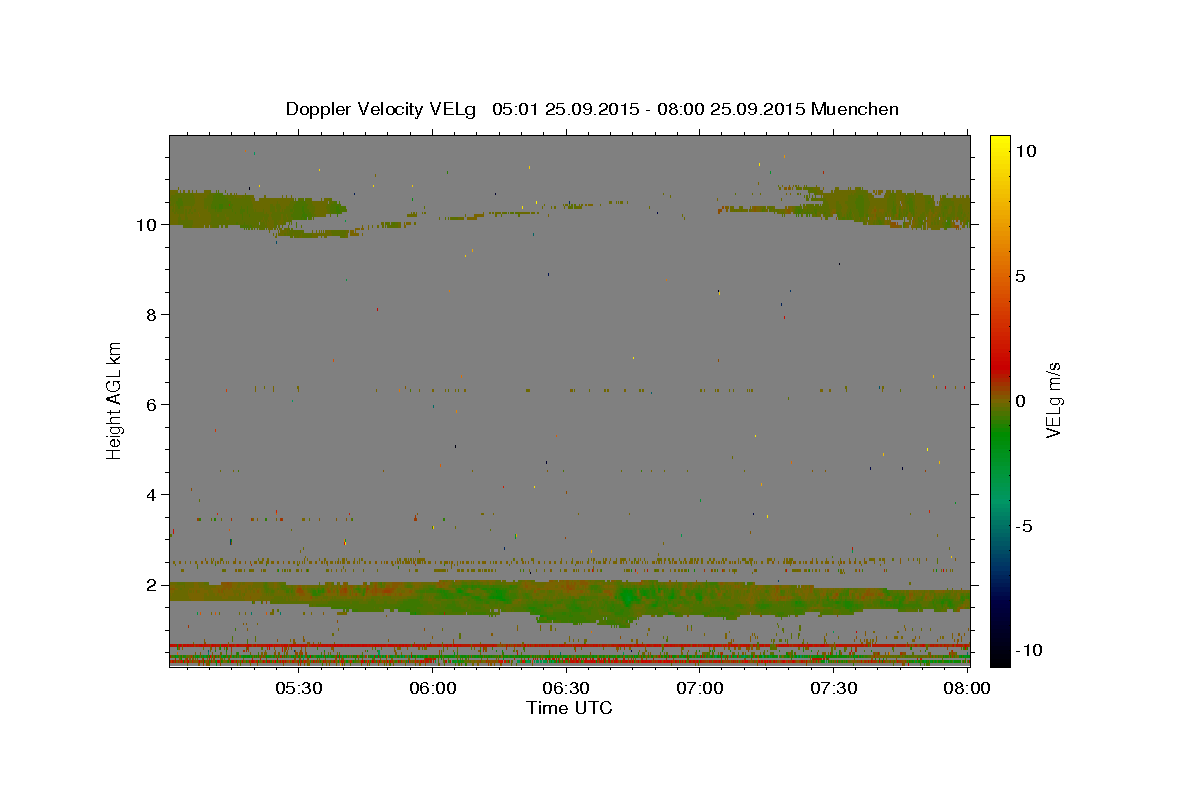Click the colorbar value 5 label

1020,276
